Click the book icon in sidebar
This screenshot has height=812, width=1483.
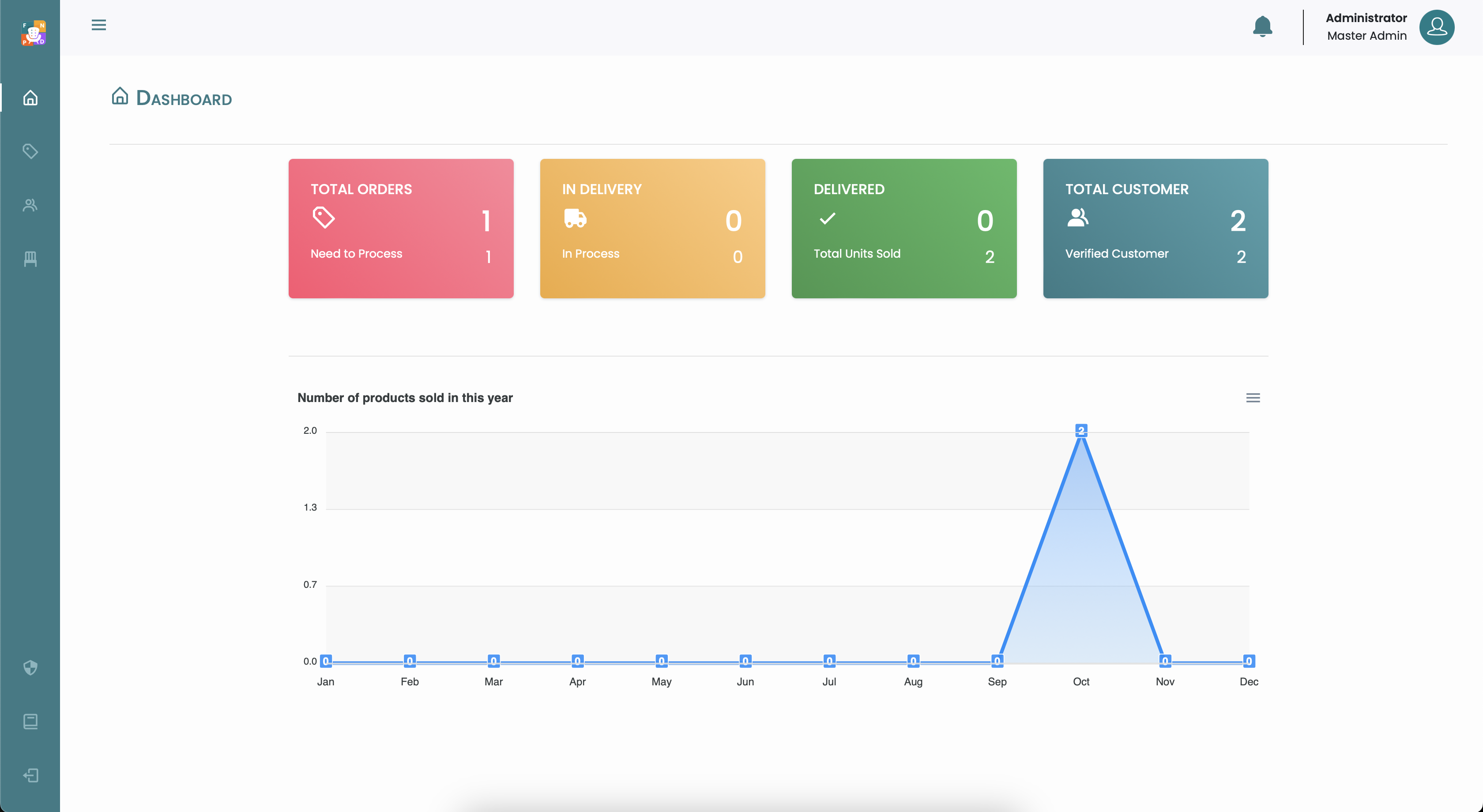click(x=30, y=721)
